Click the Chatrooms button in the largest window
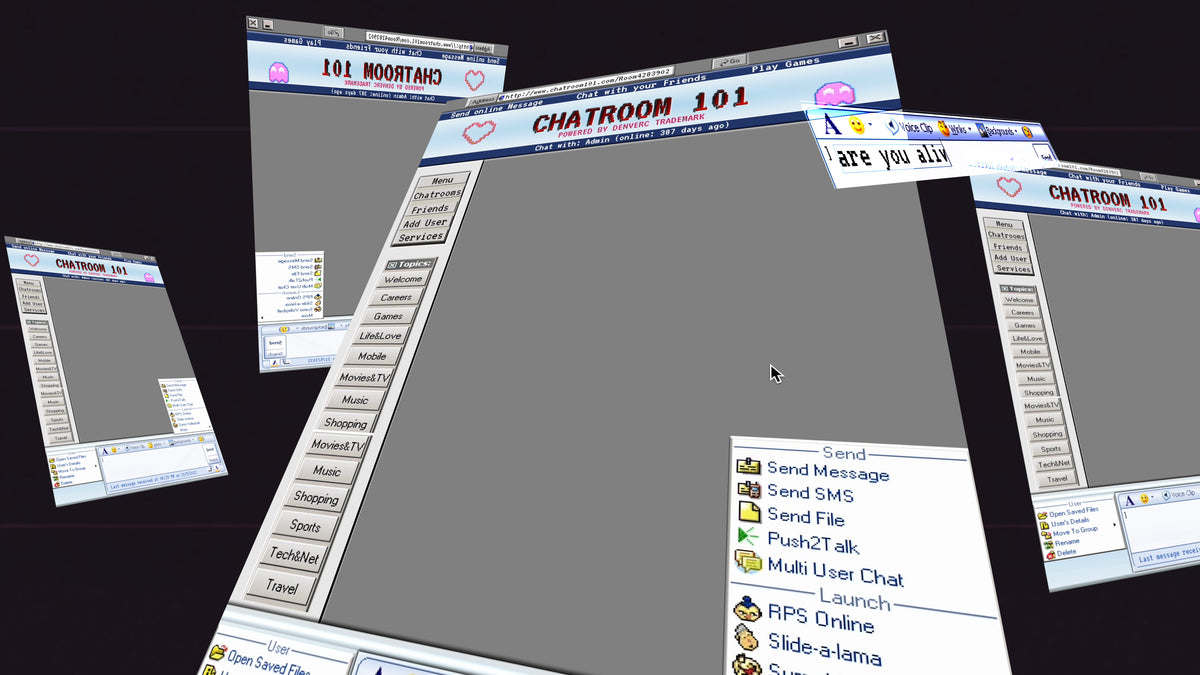 (x=437, y=195)
